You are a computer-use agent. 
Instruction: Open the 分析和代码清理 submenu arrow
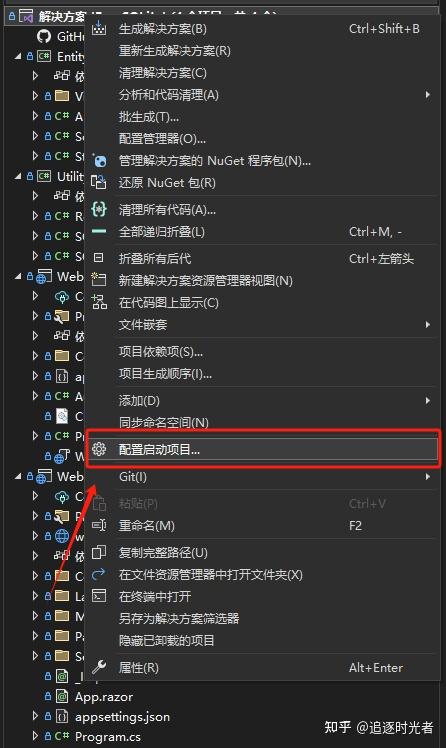(x=427, y=94)
